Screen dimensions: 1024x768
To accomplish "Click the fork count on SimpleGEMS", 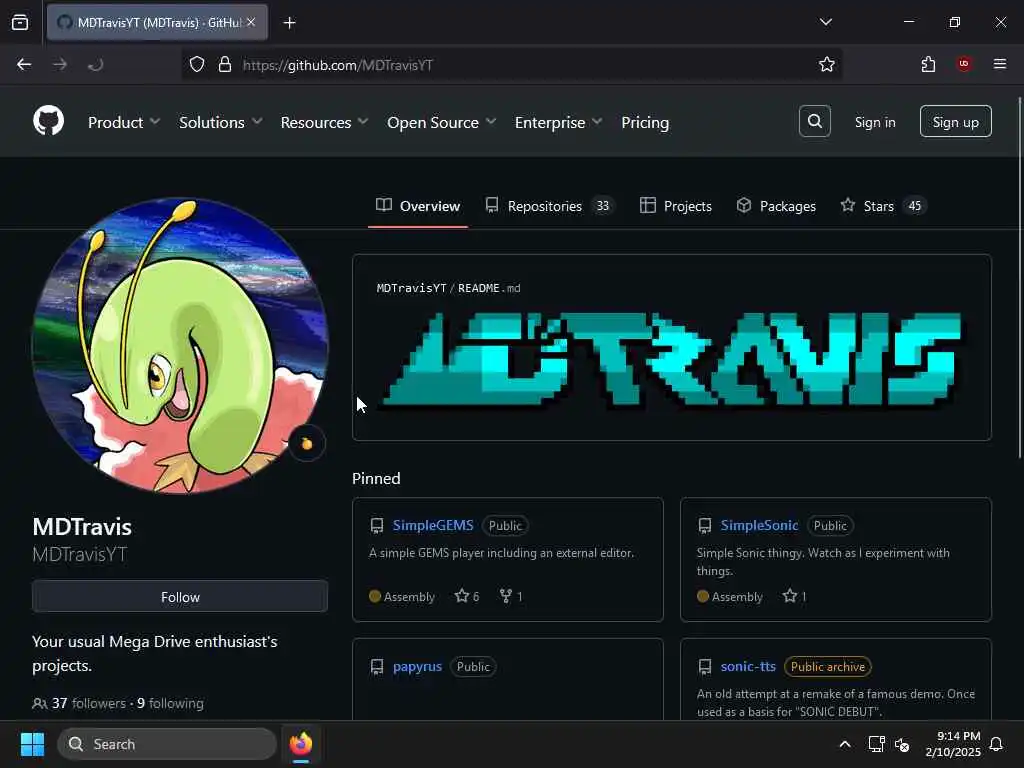I will 511,596.
